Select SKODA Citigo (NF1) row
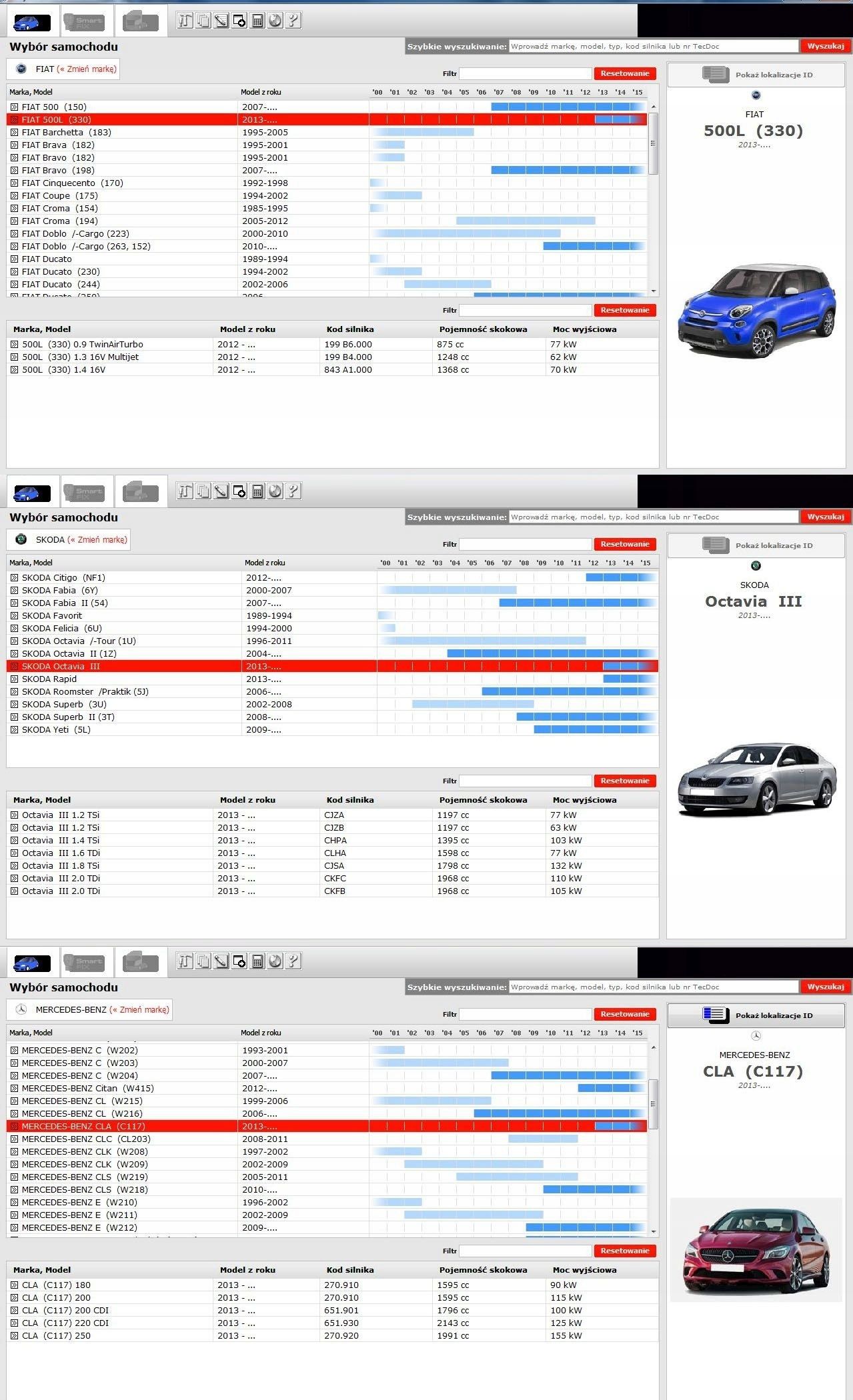The image size is (853, 1400). click(332, 577)
